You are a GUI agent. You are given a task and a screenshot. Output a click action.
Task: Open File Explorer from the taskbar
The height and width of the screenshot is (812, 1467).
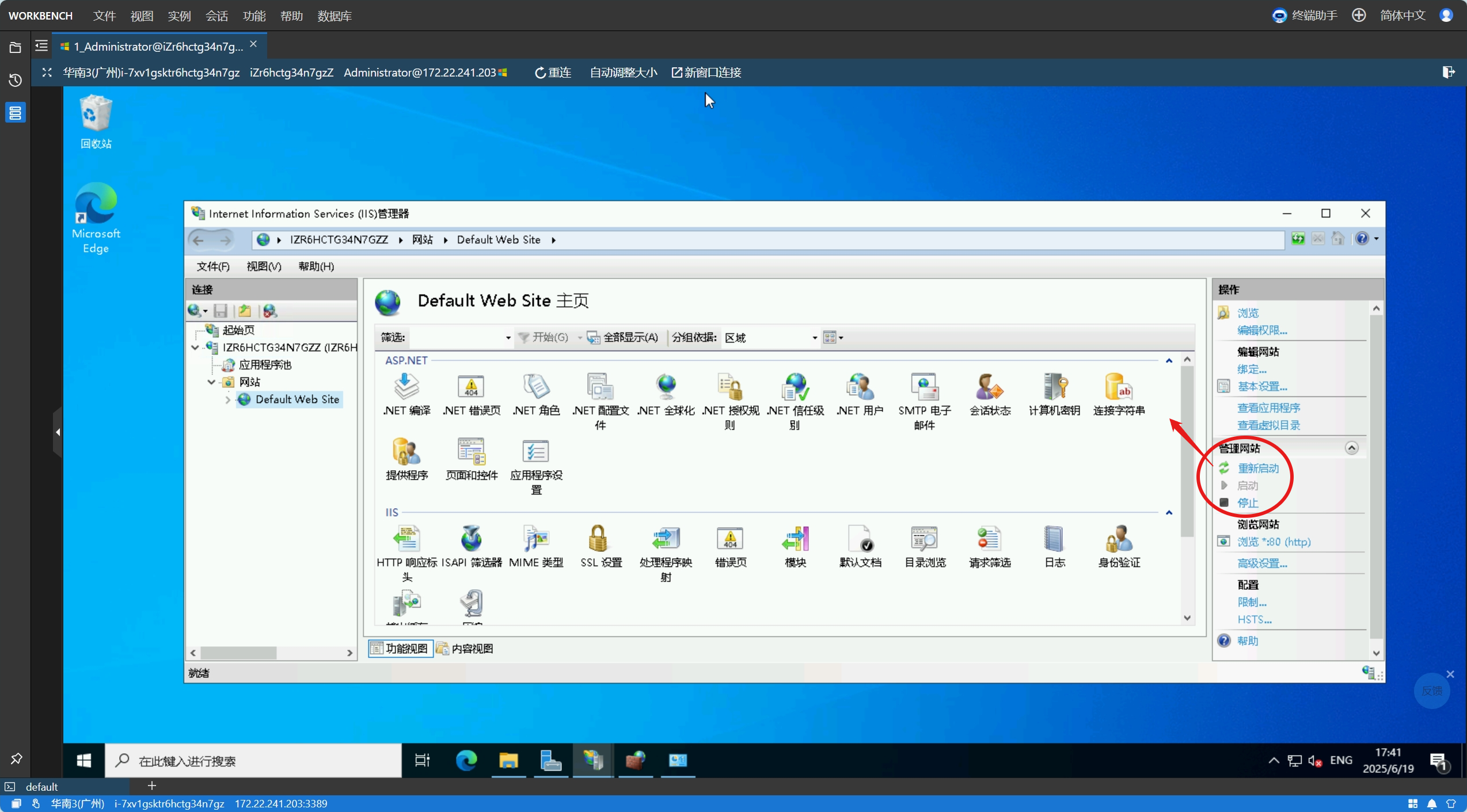tap(508, 761)
